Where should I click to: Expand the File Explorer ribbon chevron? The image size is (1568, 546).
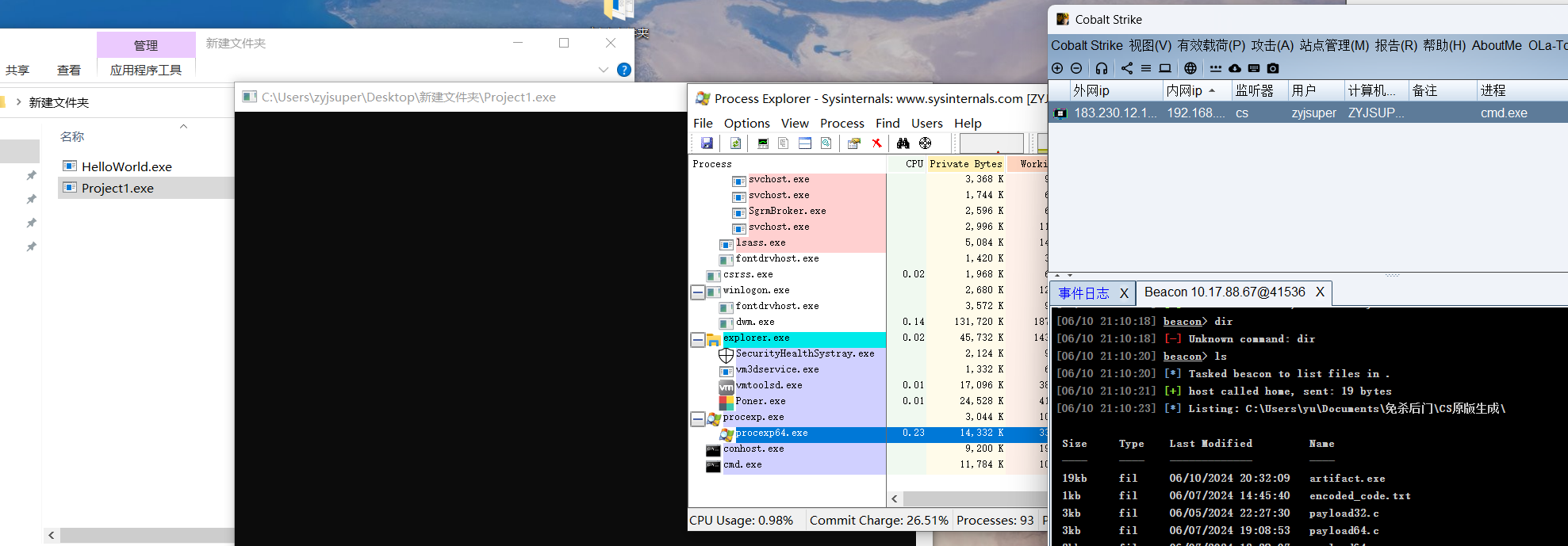point(604,70)
